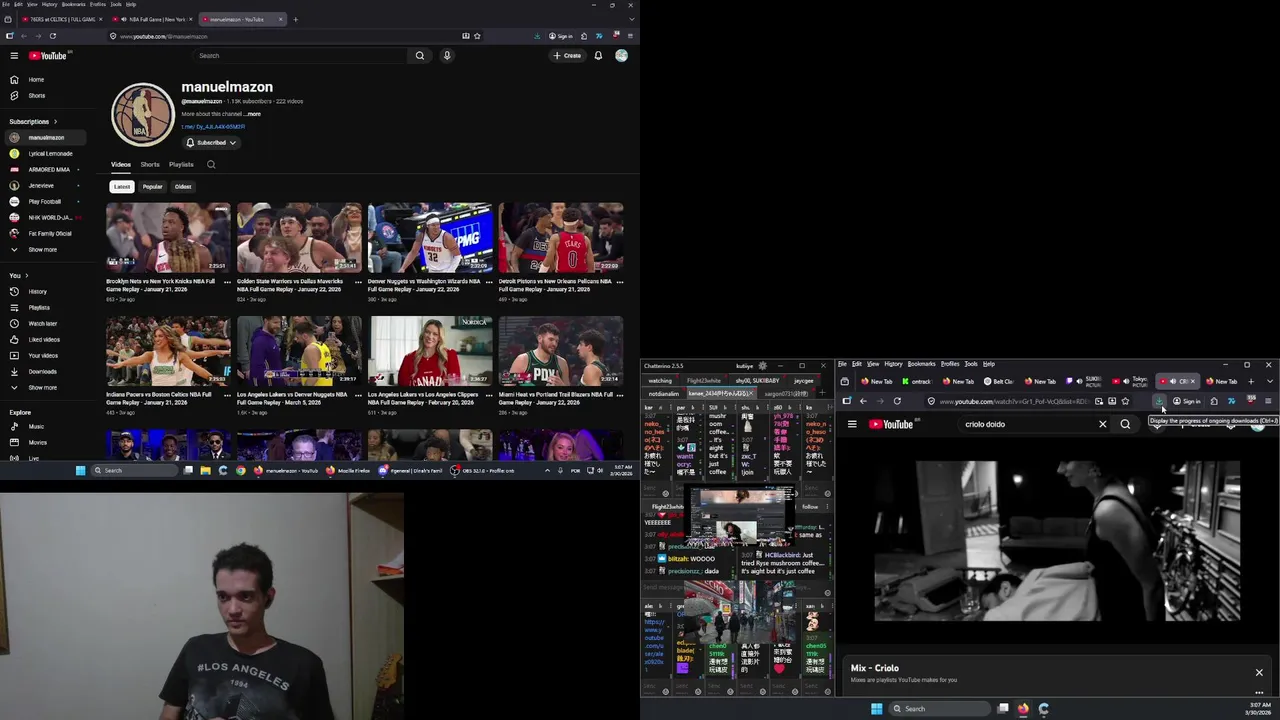The width and height of the screenshot is (1280, 720).
Task: Open the t.me channel link
Action: (x=213, y=127)
